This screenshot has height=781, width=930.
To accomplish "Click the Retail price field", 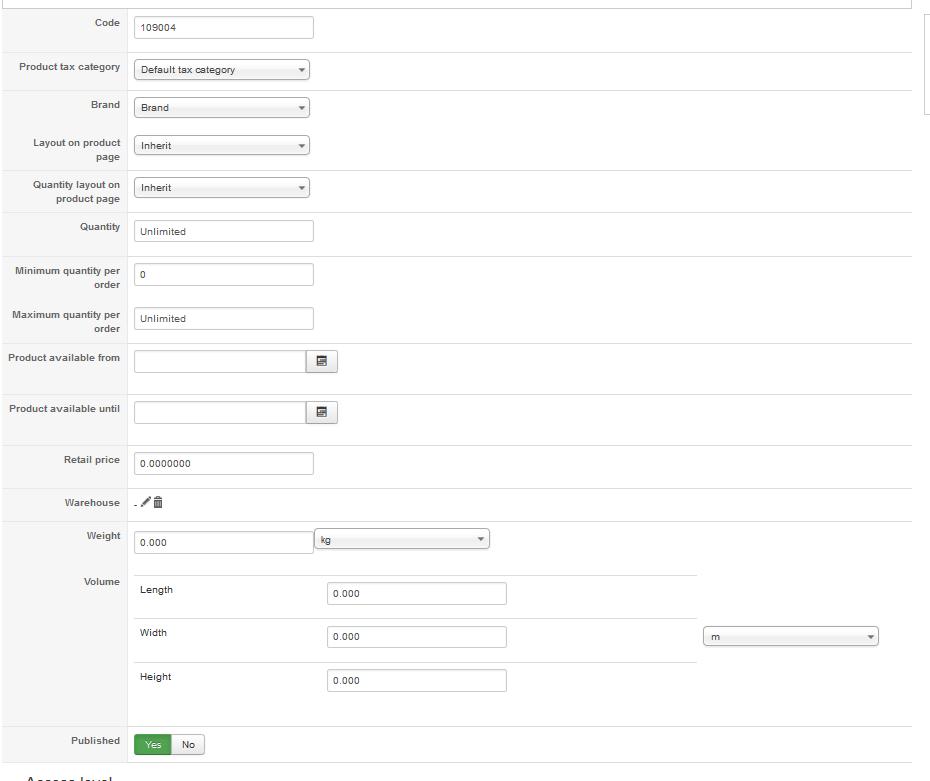I will 223,464.
